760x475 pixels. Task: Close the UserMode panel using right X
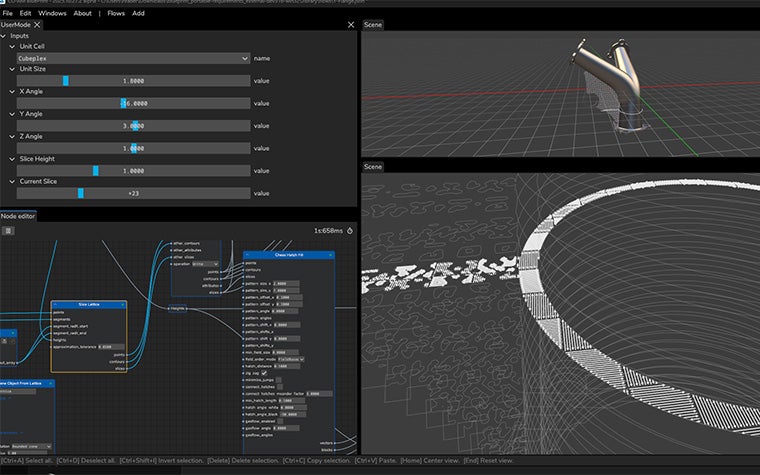coord(350,24)
